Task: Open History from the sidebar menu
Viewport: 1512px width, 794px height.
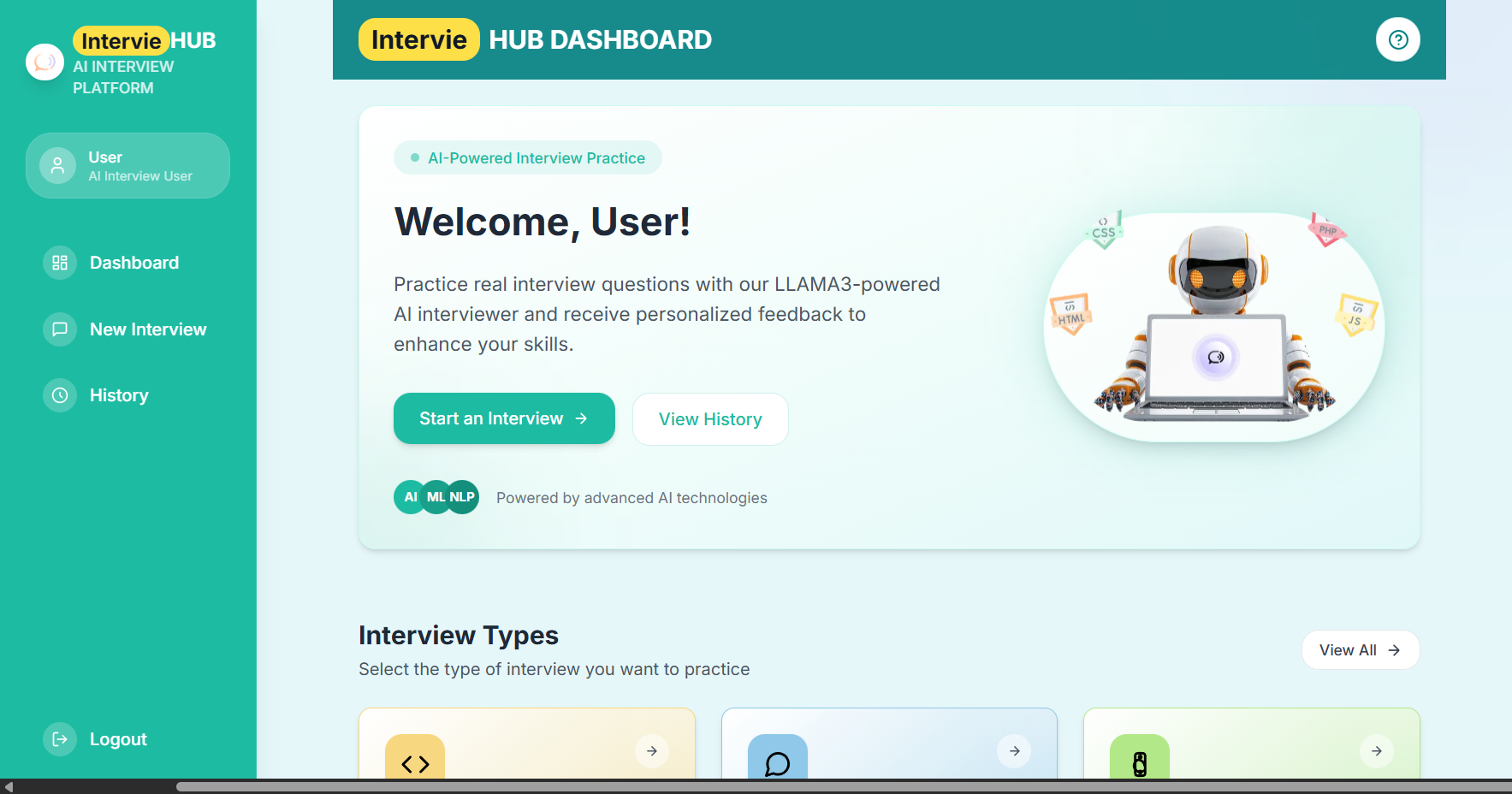Action: 119,394
